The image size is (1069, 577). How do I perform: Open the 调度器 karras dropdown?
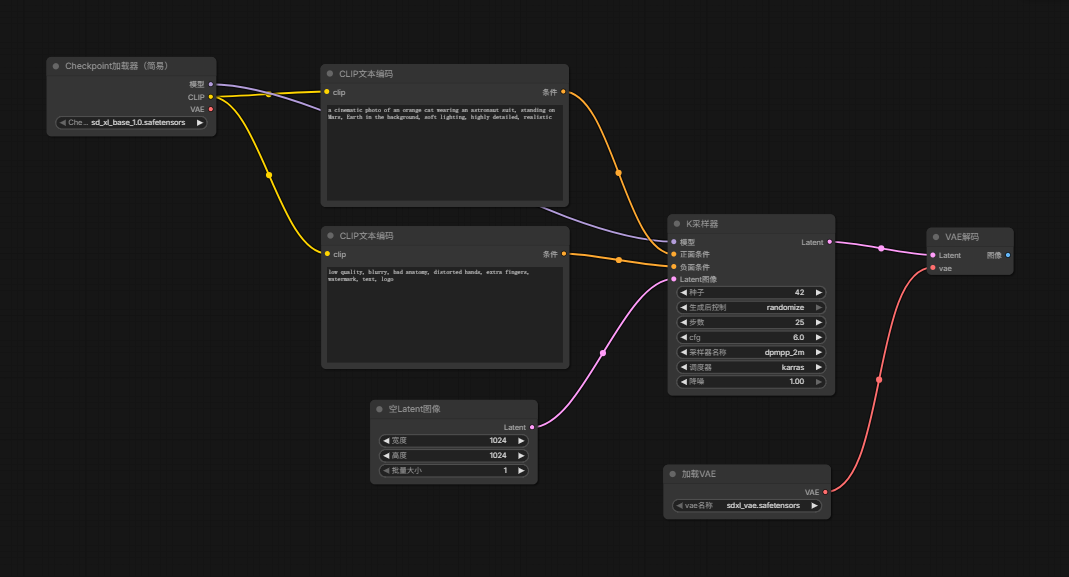(751, 367)
